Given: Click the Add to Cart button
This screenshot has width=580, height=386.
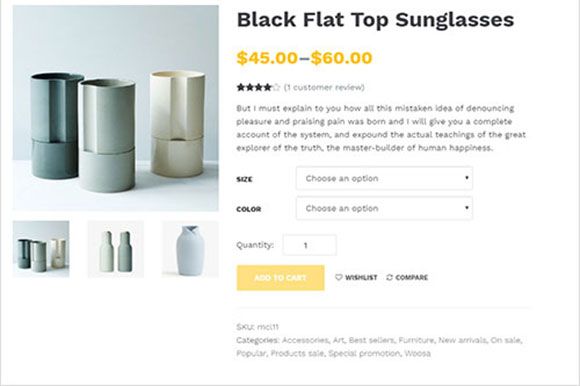Looking at the screenshot, I should click(280, 278).
